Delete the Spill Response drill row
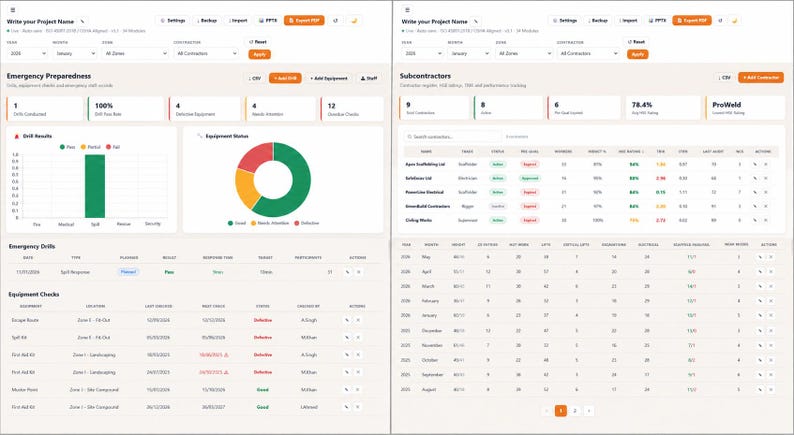This screenshot has height=435, width=794. pyautogui.click(x=359, y=272)
